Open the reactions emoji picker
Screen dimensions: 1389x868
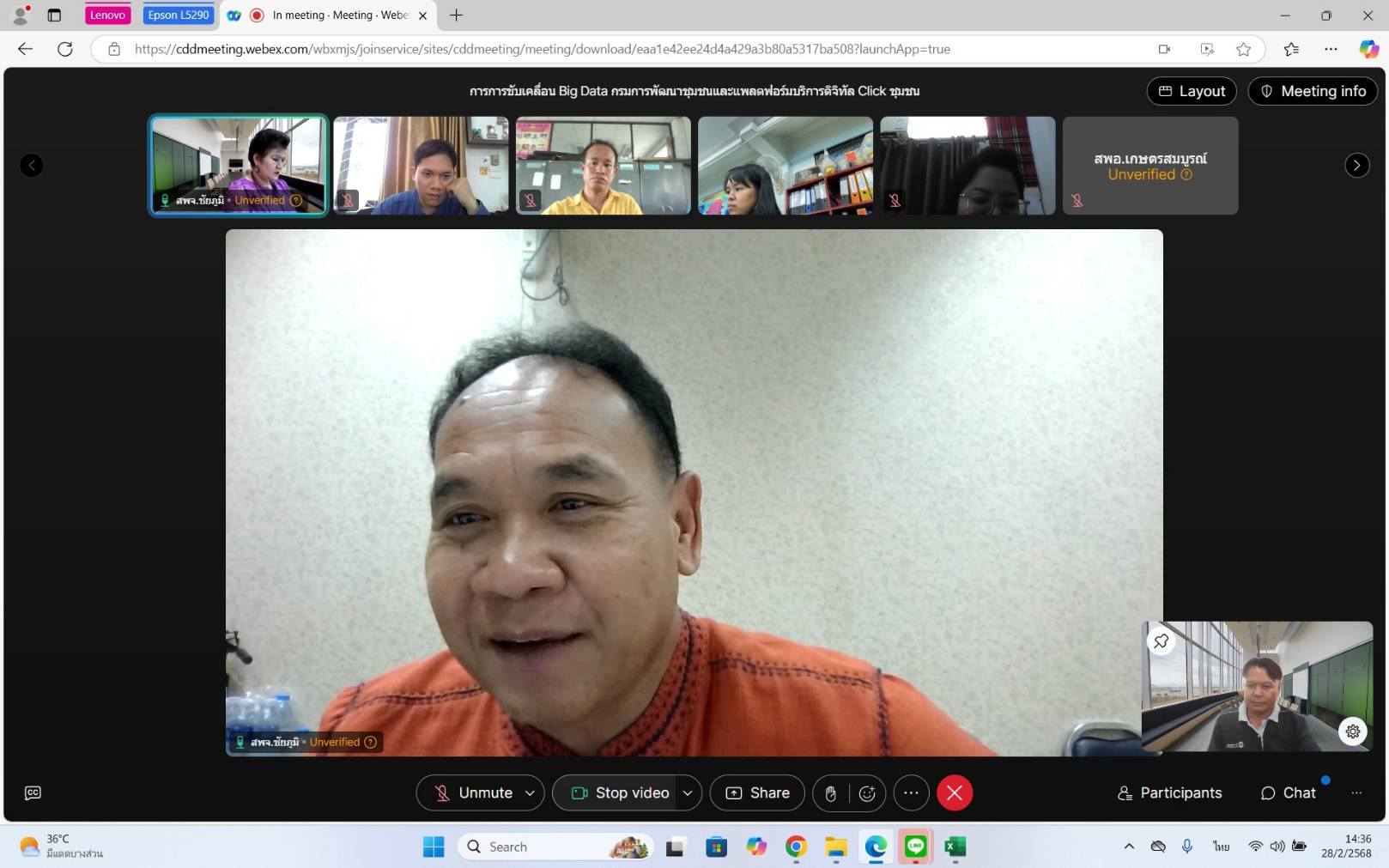[x=867, y=793]
